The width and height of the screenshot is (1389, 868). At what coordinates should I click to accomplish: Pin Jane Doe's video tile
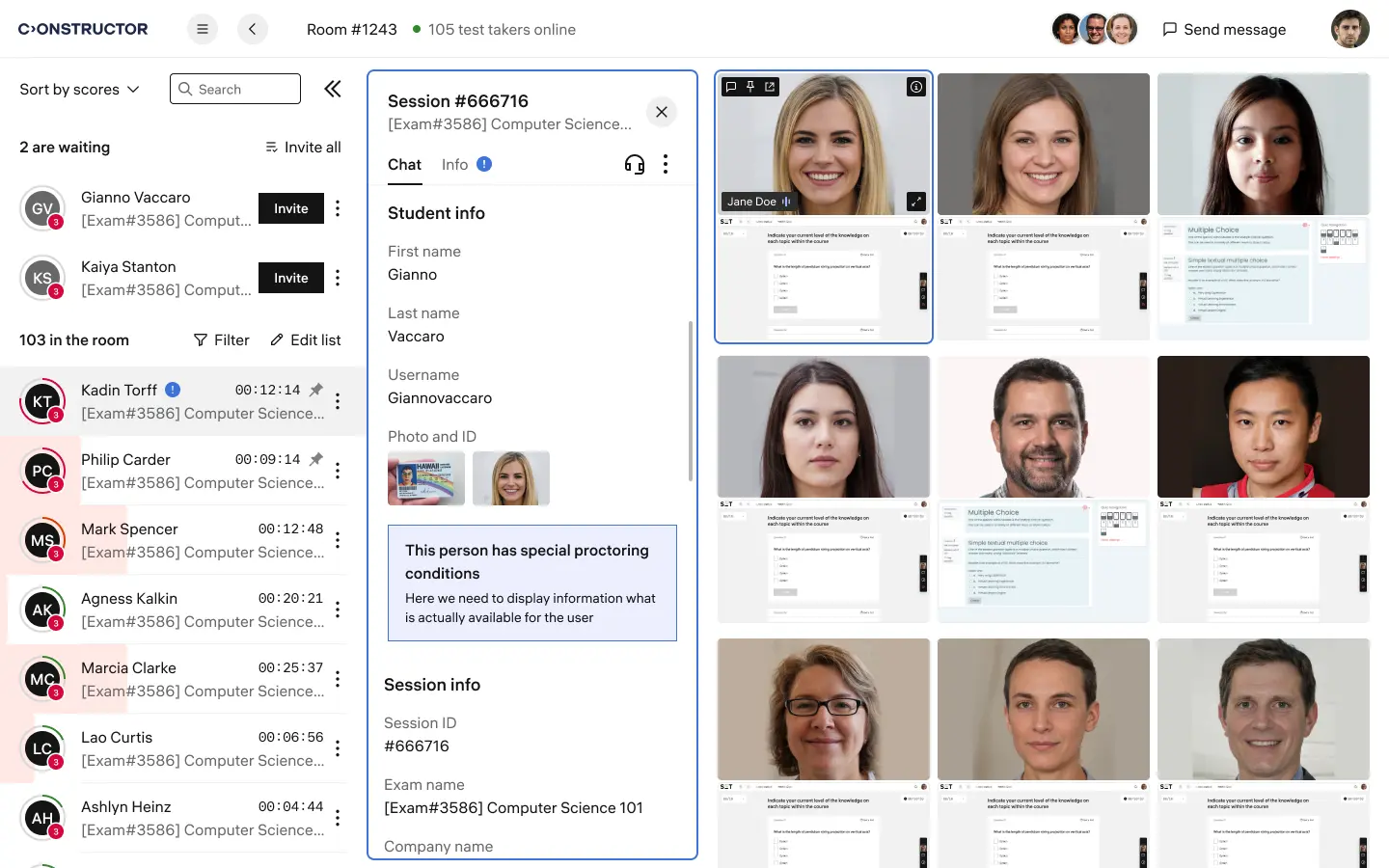750,87
